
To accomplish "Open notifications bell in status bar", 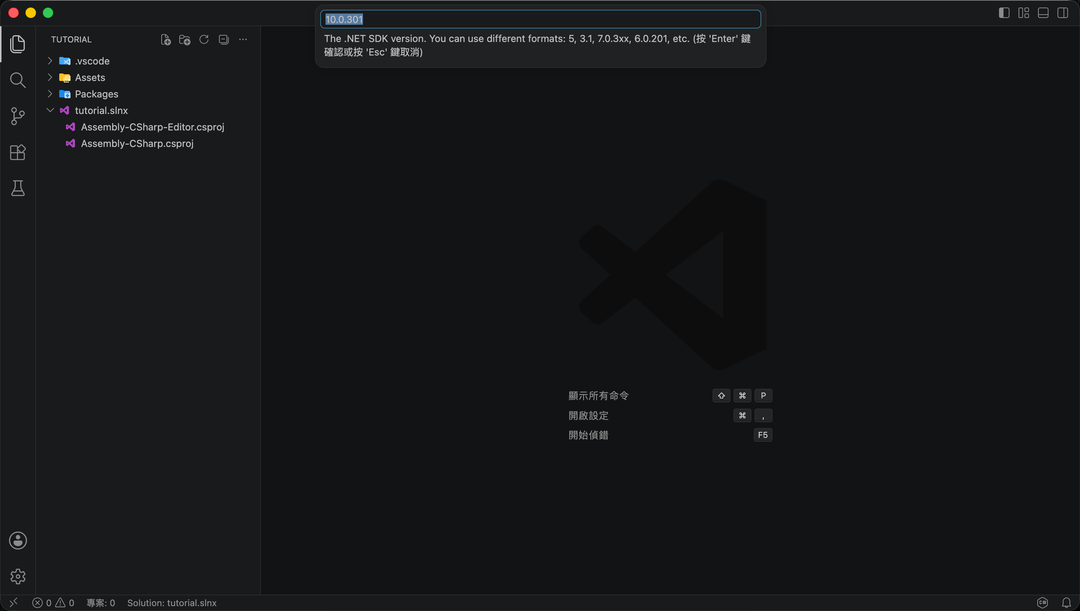I will click(1066, 603).
